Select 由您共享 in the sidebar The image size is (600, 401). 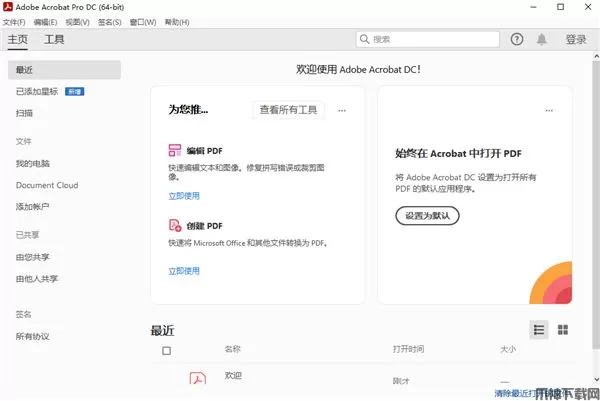[33, 257]
